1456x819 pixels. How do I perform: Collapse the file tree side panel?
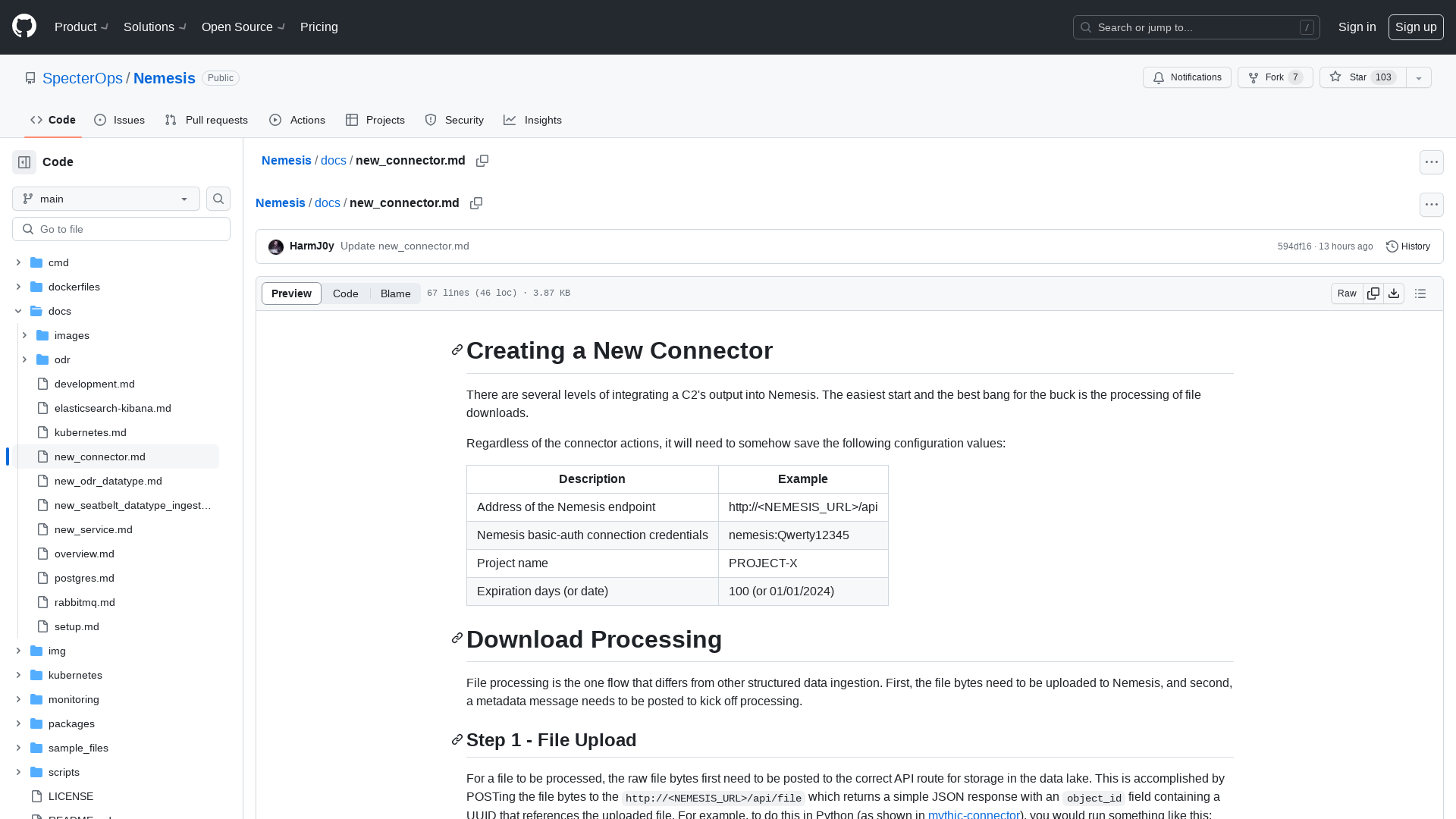[x=24, y=162]
